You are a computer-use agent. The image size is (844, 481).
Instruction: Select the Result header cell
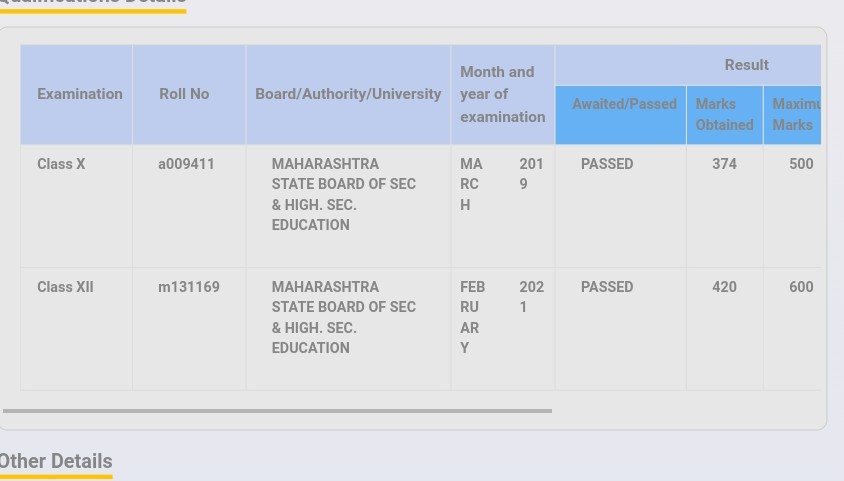[746, 65]
